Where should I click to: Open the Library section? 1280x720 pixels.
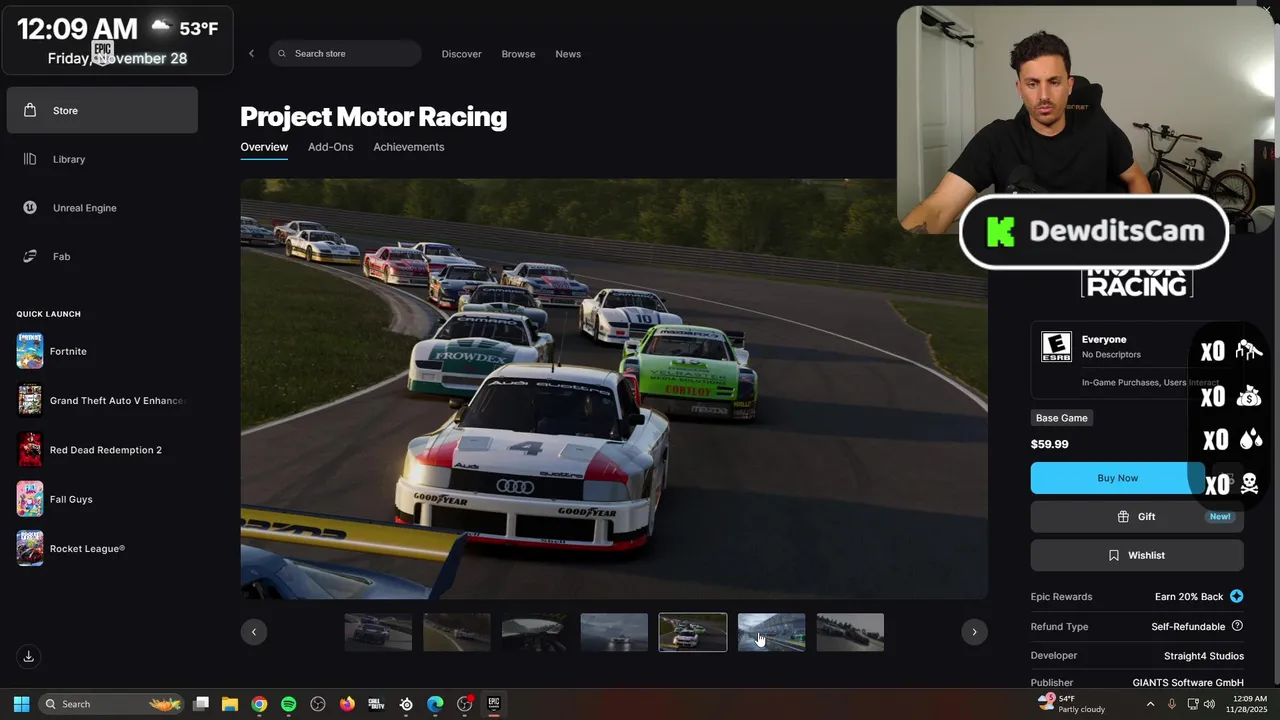[x=102, y=159]
